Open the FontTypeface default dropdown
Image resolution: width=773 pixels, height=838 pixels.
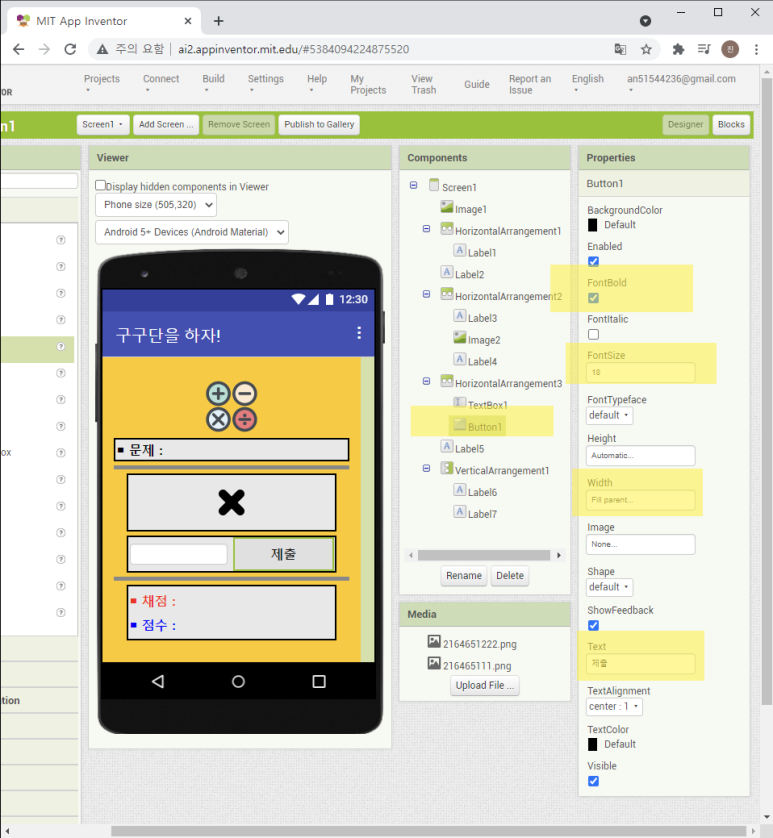pos(609,415)
